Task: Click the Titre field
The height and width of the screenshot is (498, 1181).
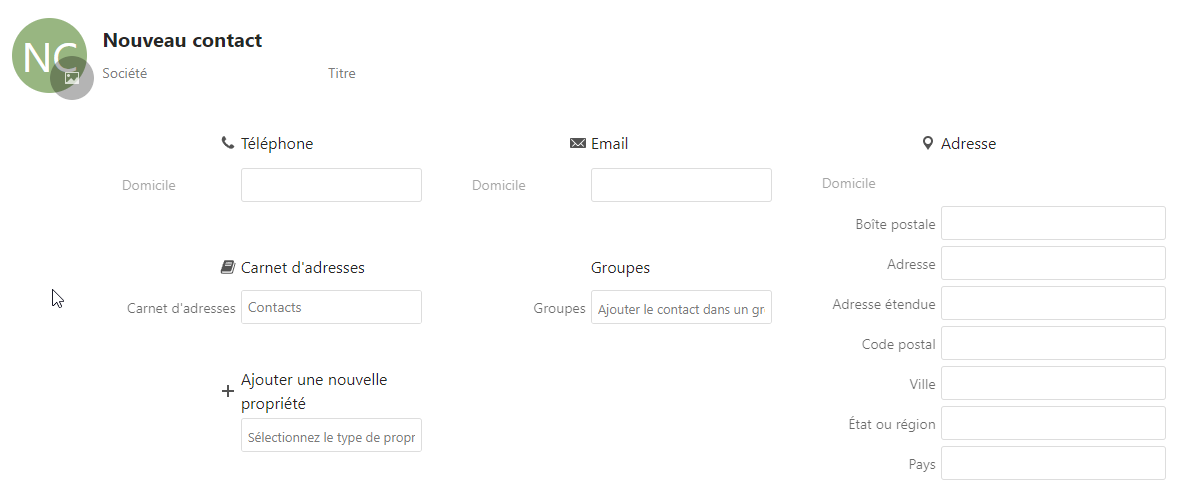Action: (342, 73)
